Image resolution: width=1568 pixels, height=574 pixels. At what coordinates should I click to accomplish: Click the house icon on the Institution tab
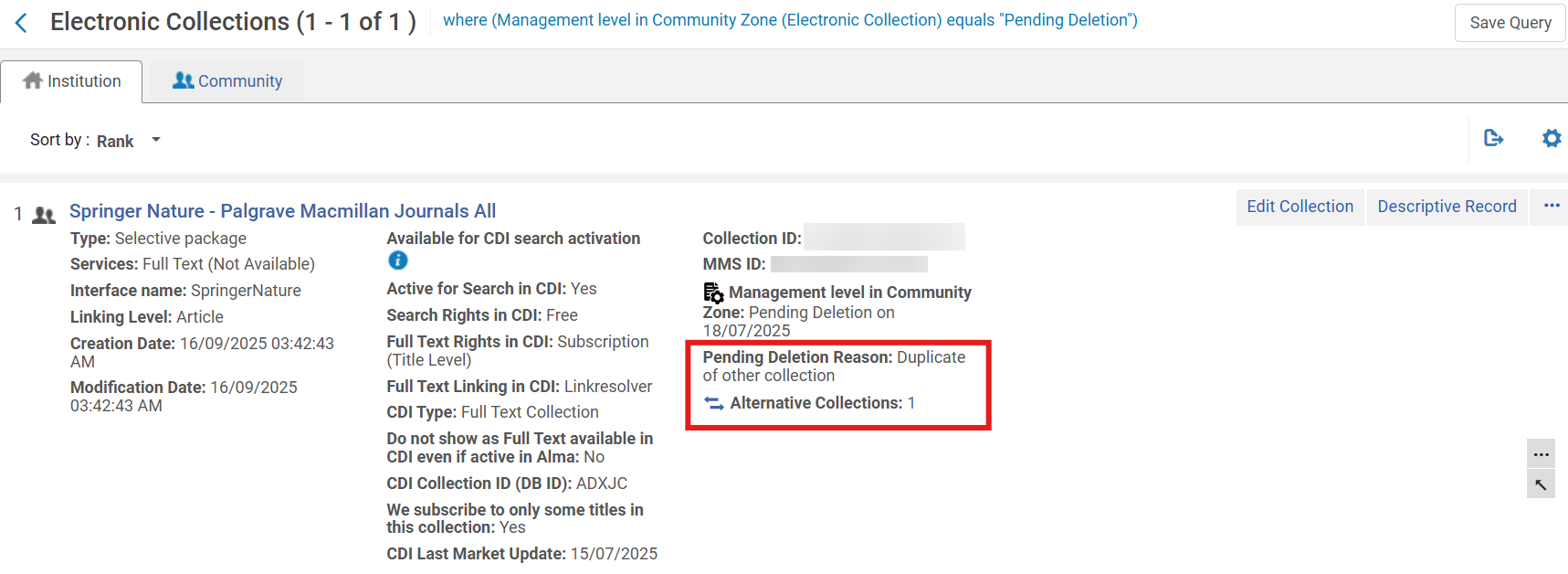click(x=34, y=80)
